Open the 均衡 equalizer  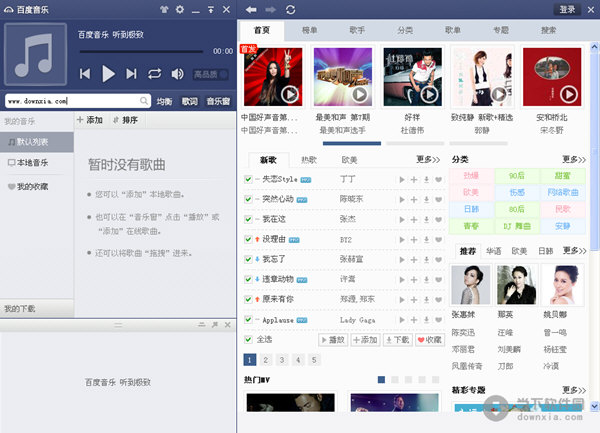[164, 101]
